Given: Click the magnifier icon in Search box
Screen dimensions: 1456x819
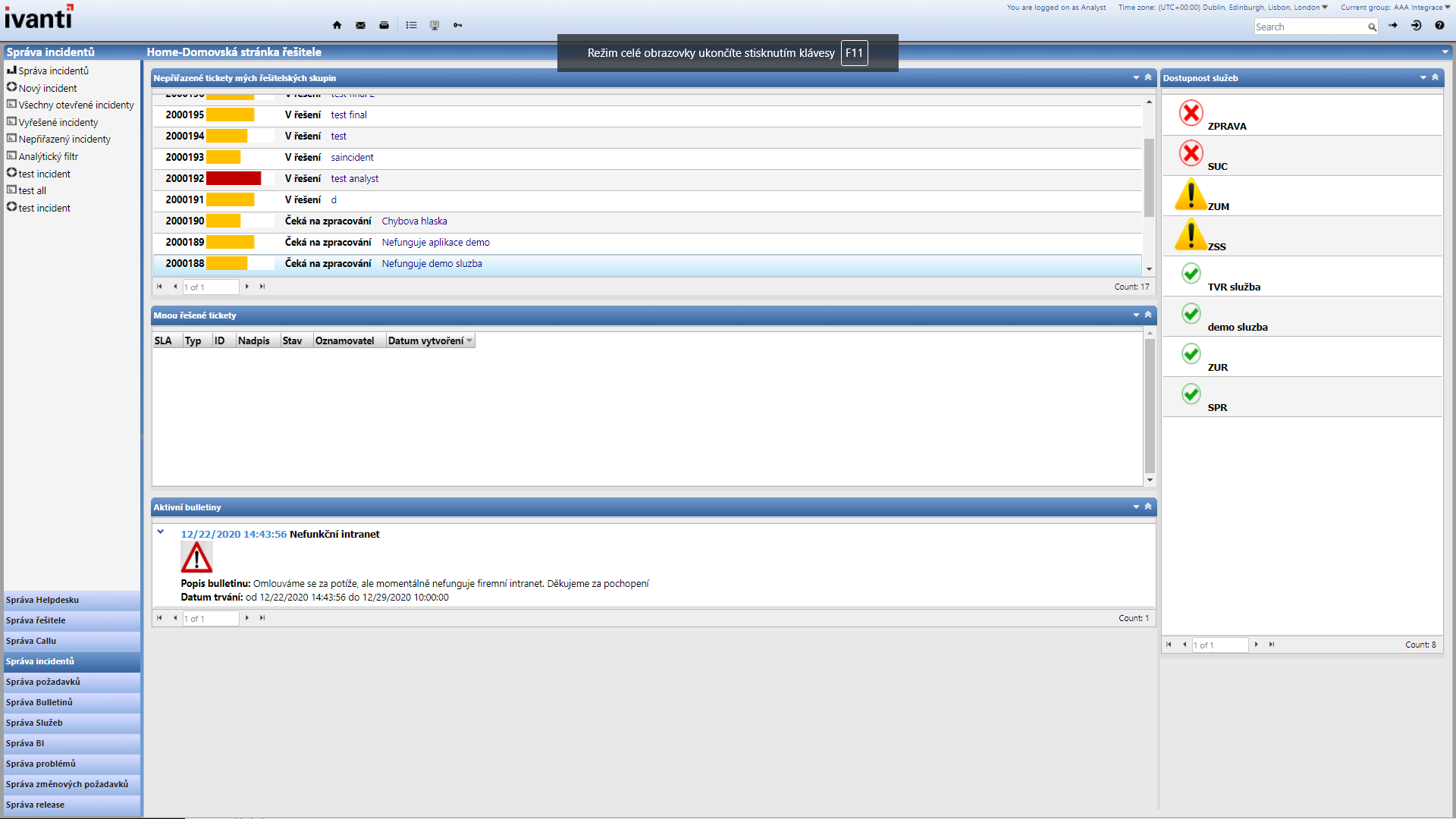Looking at the screenshot, I should click(1372, 27).
